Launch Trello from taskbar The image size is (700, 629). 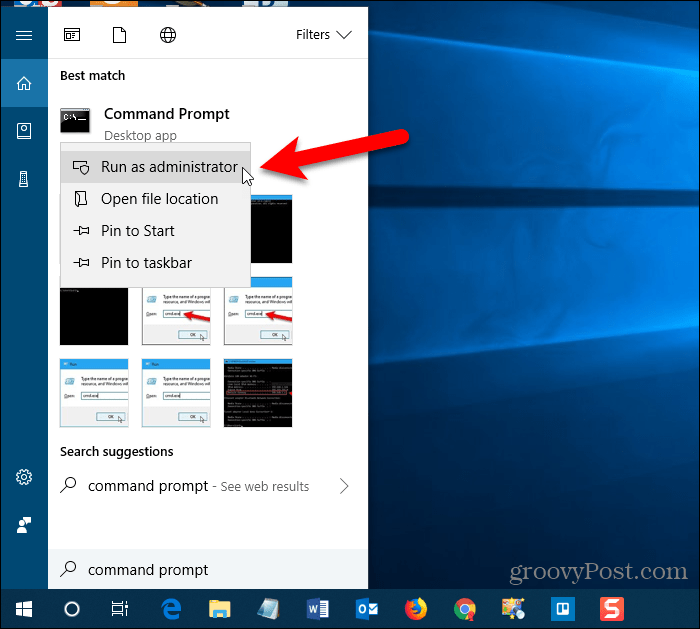[562, 609]
